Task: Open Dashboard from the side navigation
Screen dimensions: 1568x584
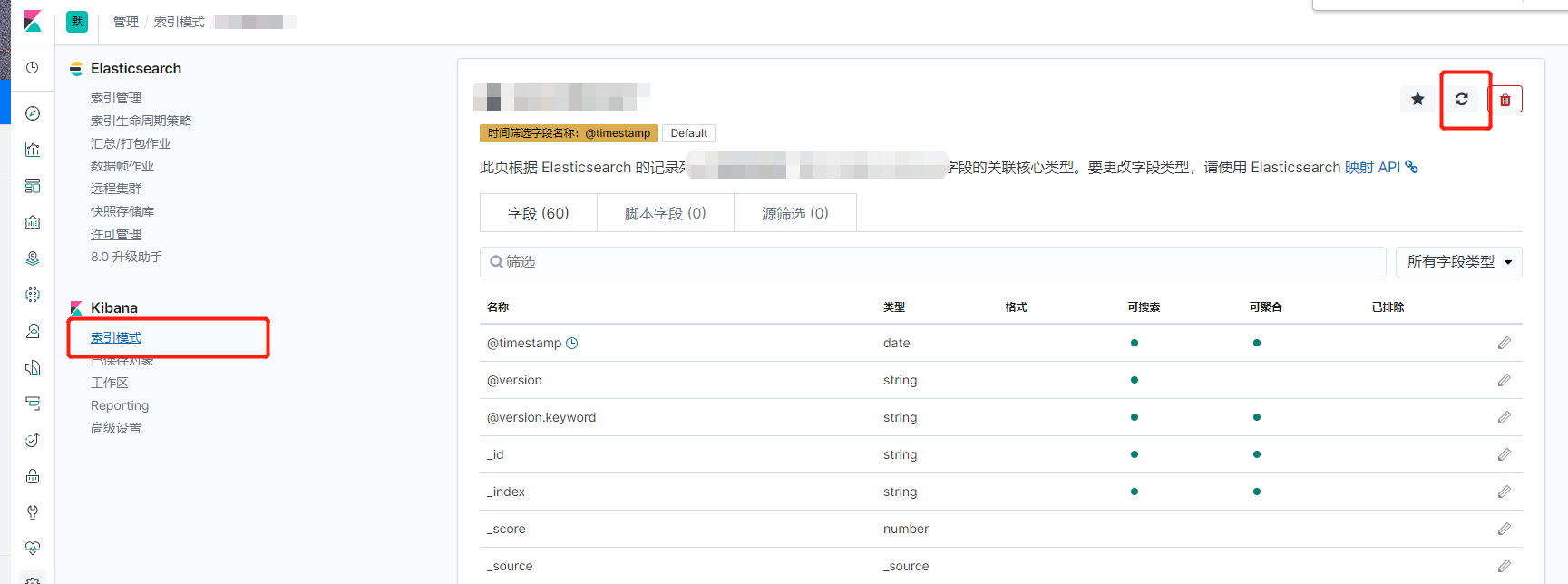Action: (x=33, y=186)
